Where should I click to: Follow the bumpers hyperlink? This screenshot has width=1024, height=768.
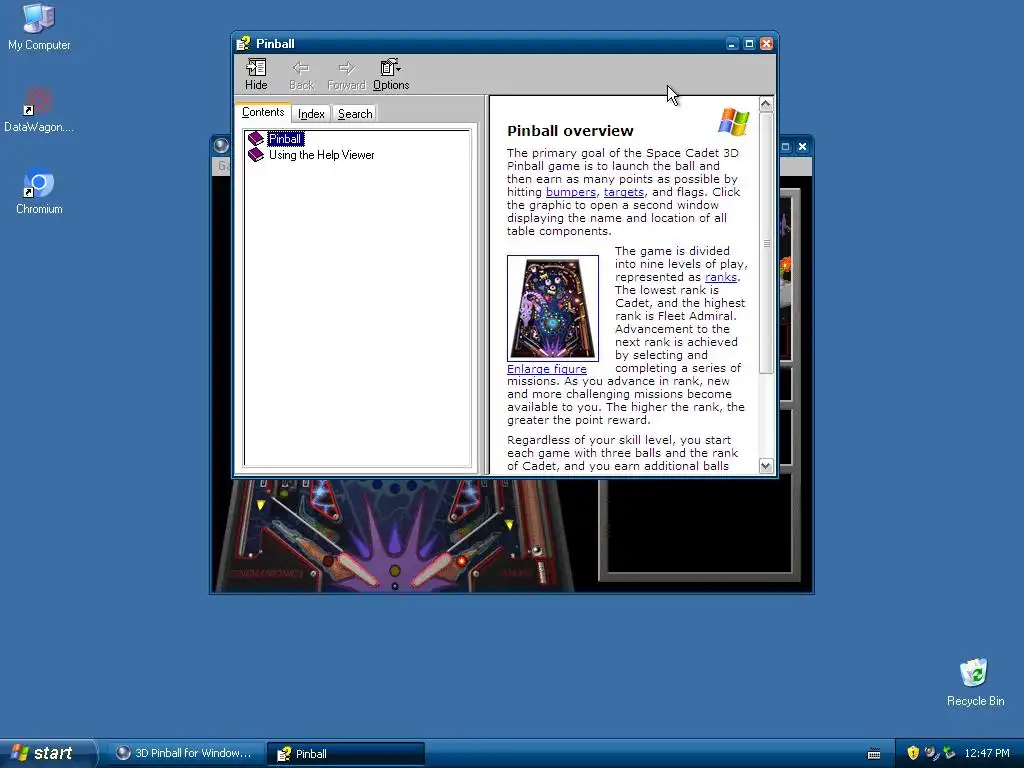(571, 192)
